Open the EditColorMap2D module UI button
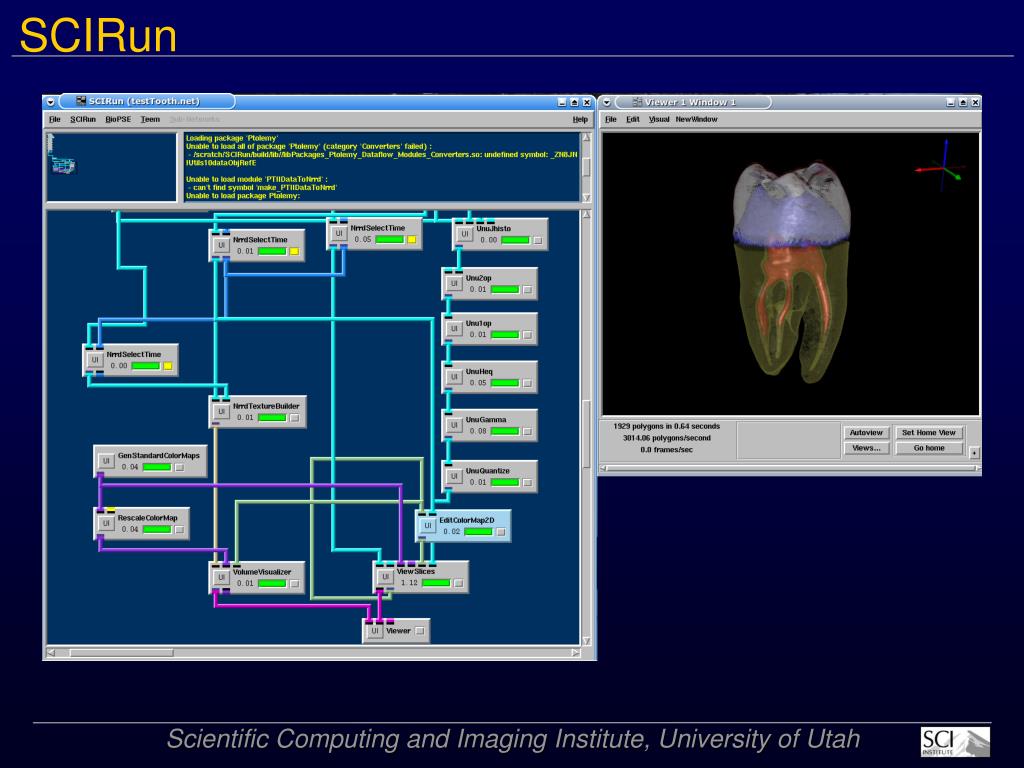 click(428, 526)
